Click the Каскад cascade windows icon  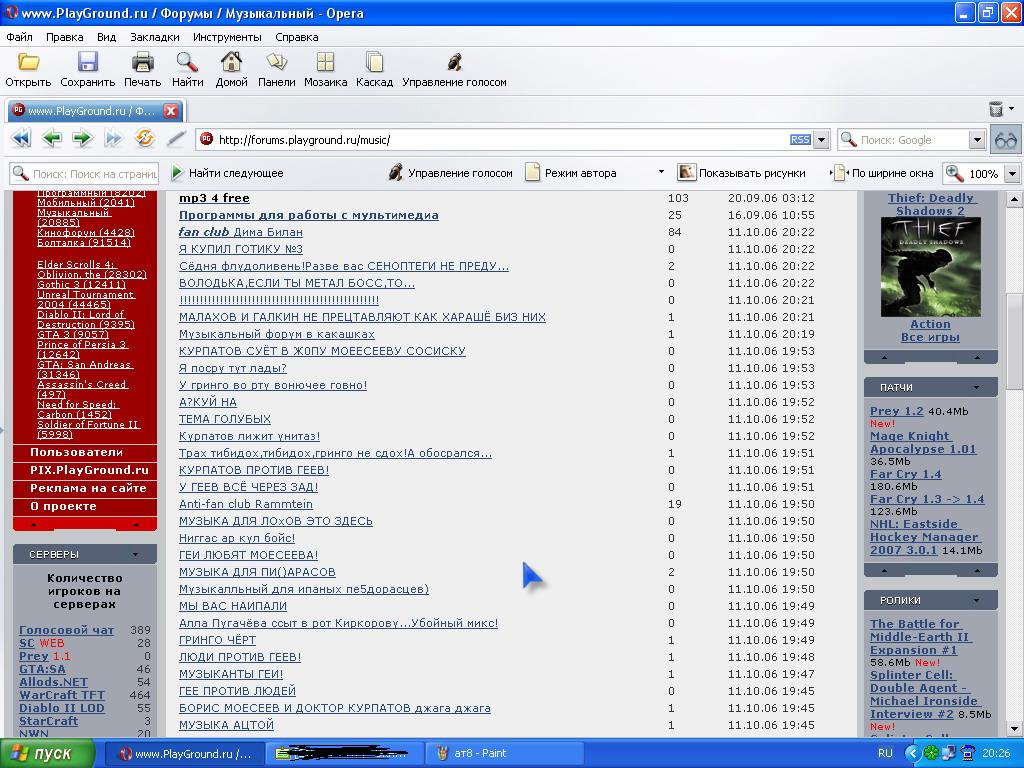tap(374, 63)
